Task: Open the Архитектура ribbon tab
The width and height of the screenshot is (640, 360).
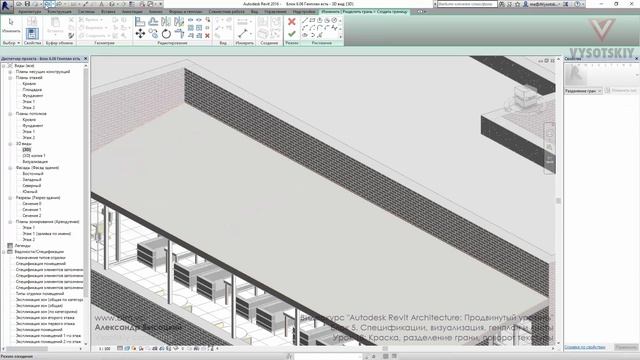Action: tap(30, 12)
